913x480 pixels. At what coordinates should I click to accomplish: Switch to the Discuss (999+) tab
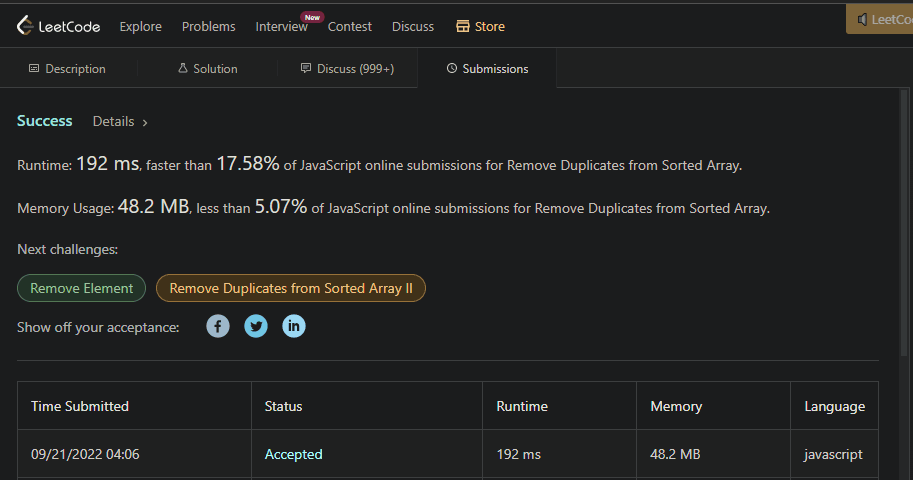pyautogui.click(x=348, y=69)
